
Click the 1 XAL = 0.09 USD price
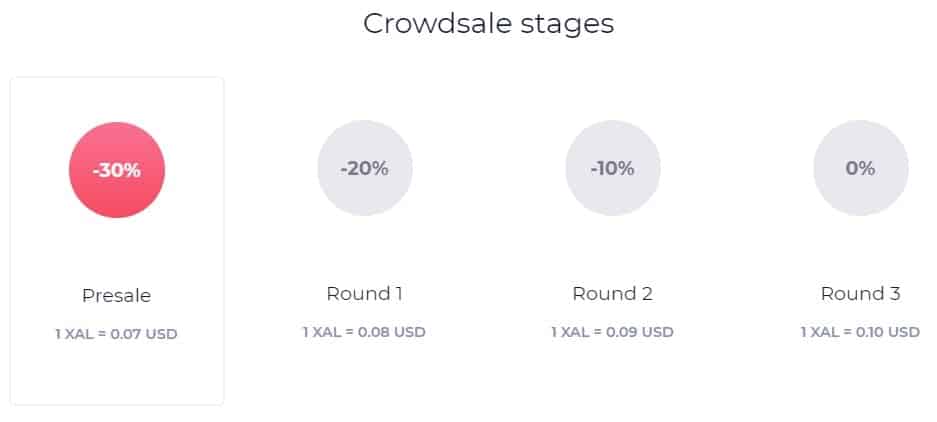click(x=613, y=332)
